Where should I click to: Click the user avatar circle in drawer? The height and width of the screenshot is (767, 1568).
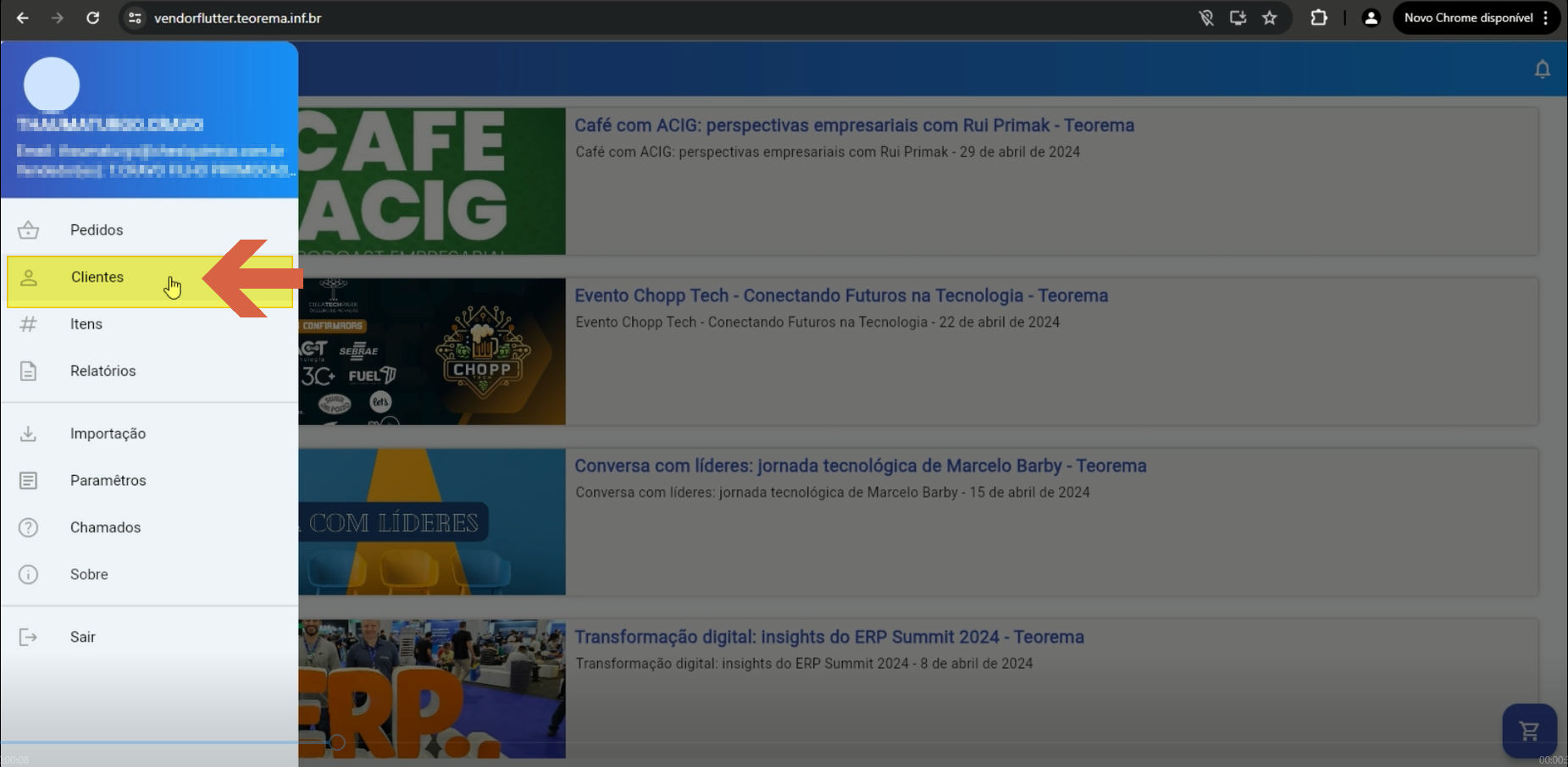point(52,85)
